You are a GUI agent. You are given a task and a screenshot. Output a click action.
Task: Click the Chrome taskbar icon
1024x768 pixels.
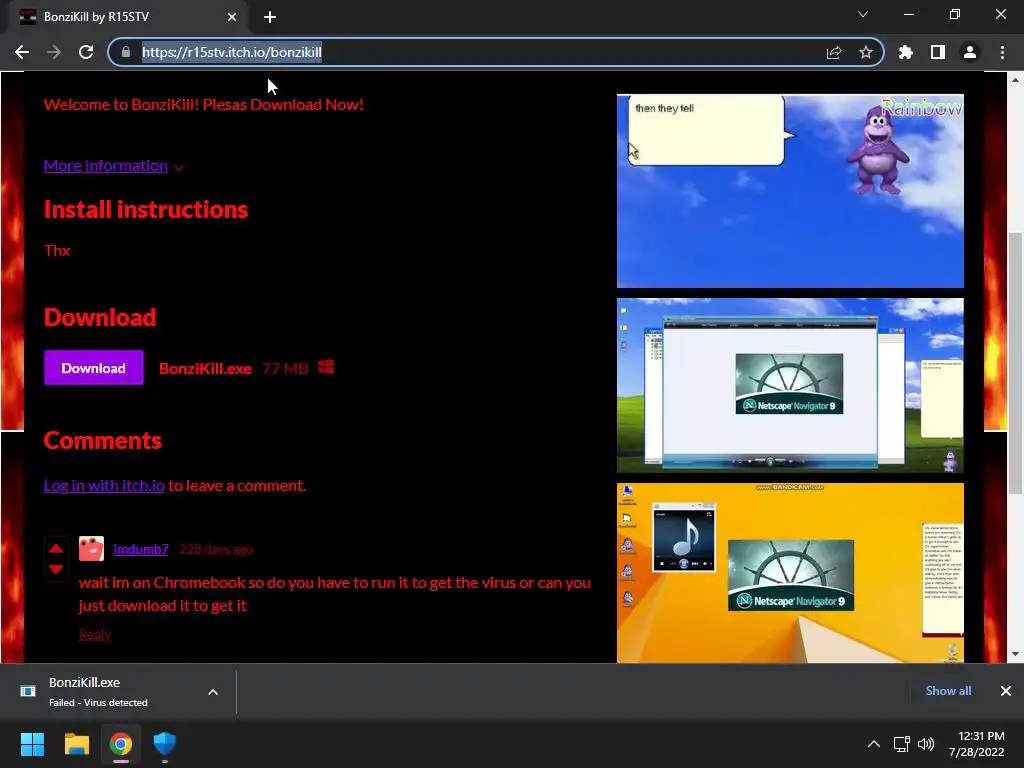coord(121,744)
